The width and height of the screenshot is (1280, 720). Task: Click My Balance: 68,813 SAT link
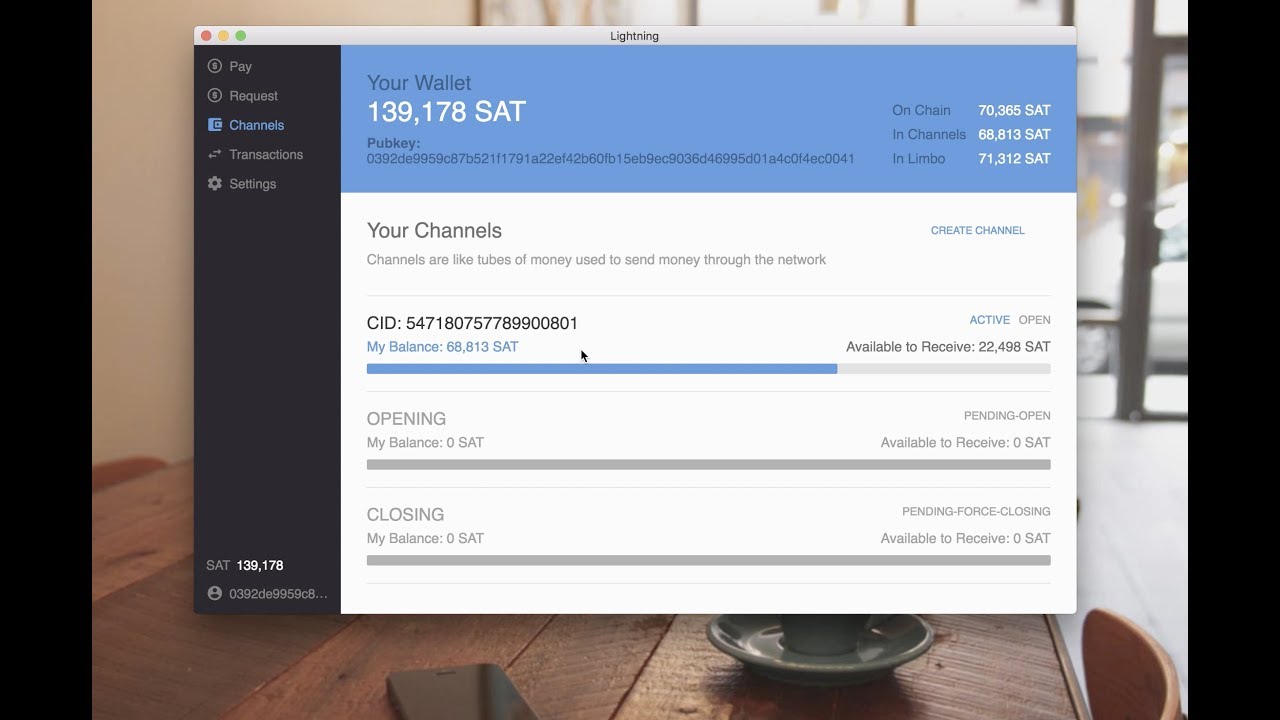click(443, 346)
